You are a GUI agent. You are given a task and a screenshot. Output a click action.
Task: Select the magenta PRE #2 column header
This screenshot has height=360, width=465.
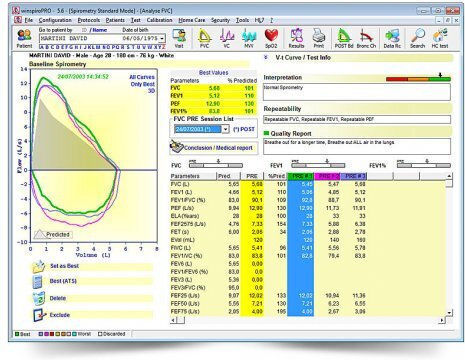coord(327,176)
